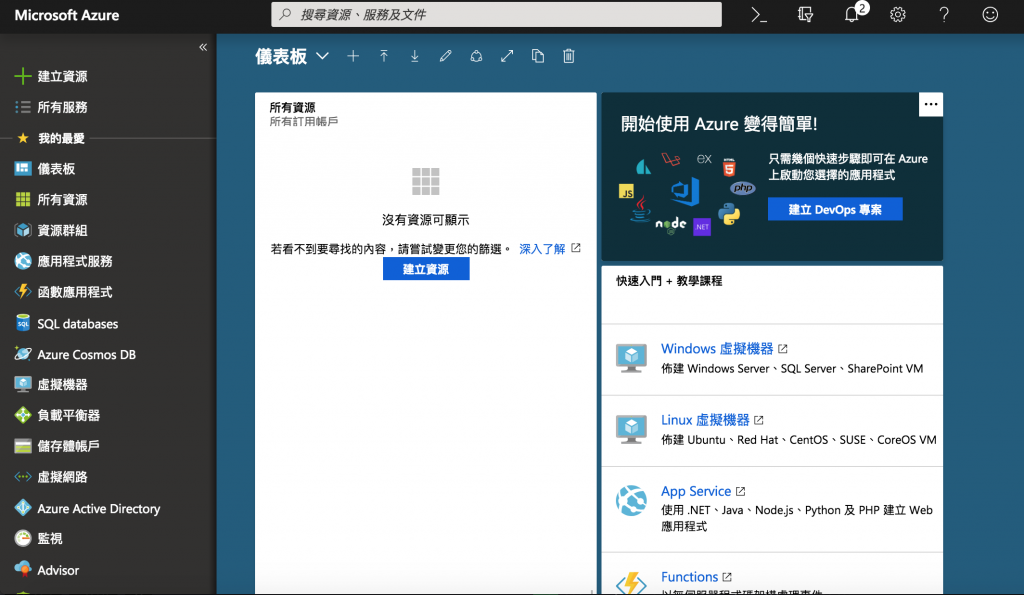Viewport: 1024px width, 595px height.
Task: Open the notifications bell
Action: 852,15
